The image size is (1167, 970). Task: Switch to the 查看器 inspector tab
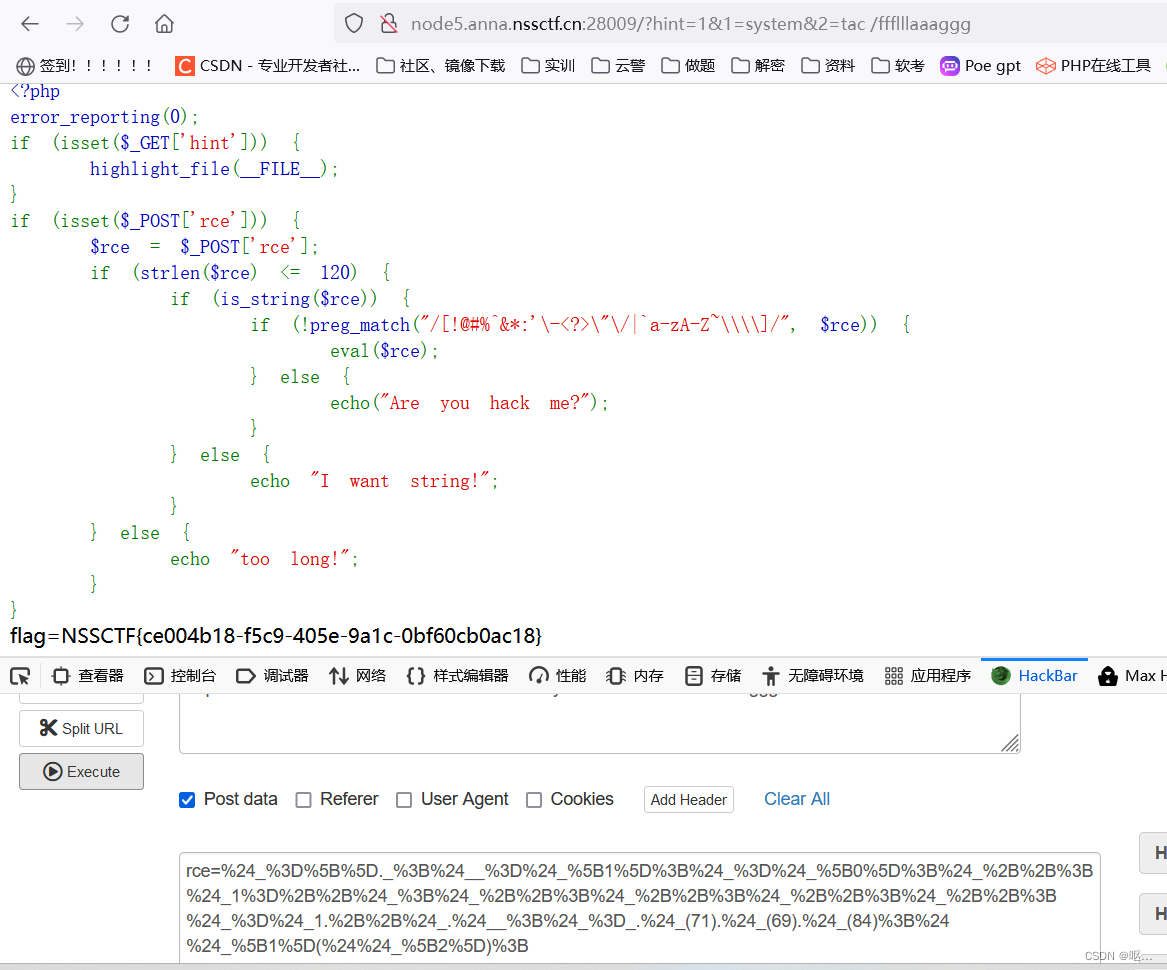(88, 676)
